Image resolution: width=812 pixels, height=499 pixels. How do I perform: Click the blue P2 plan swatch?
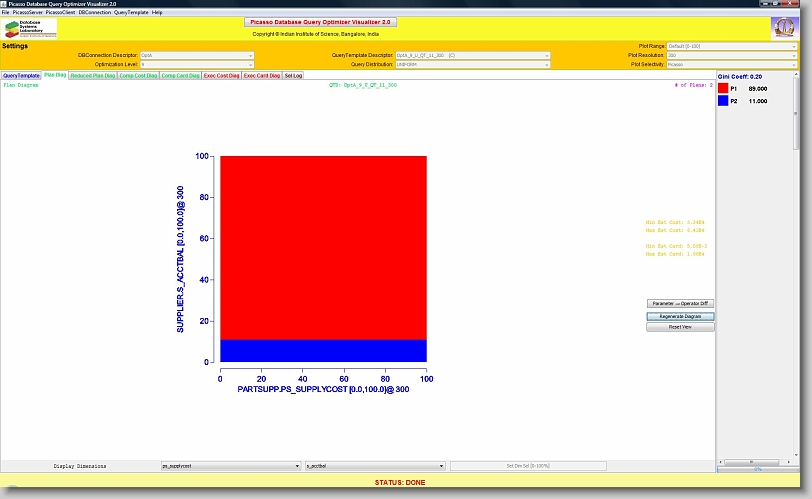click(x=723, y=101)
